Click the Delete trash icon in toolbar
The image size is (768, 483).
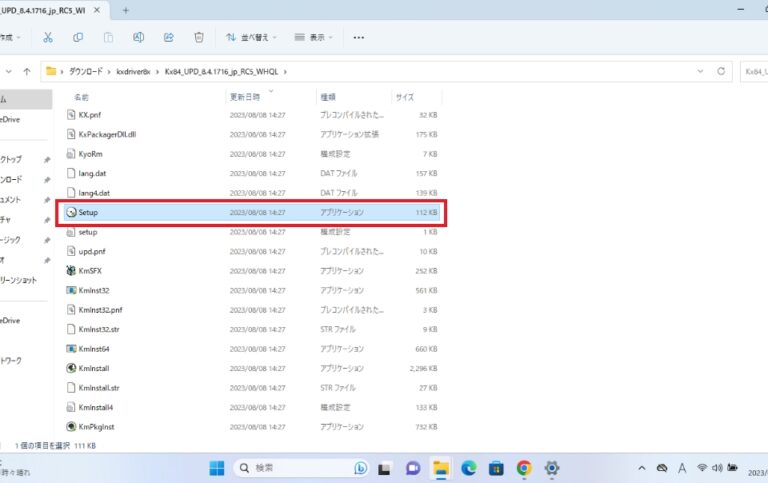tap(198, 37)
